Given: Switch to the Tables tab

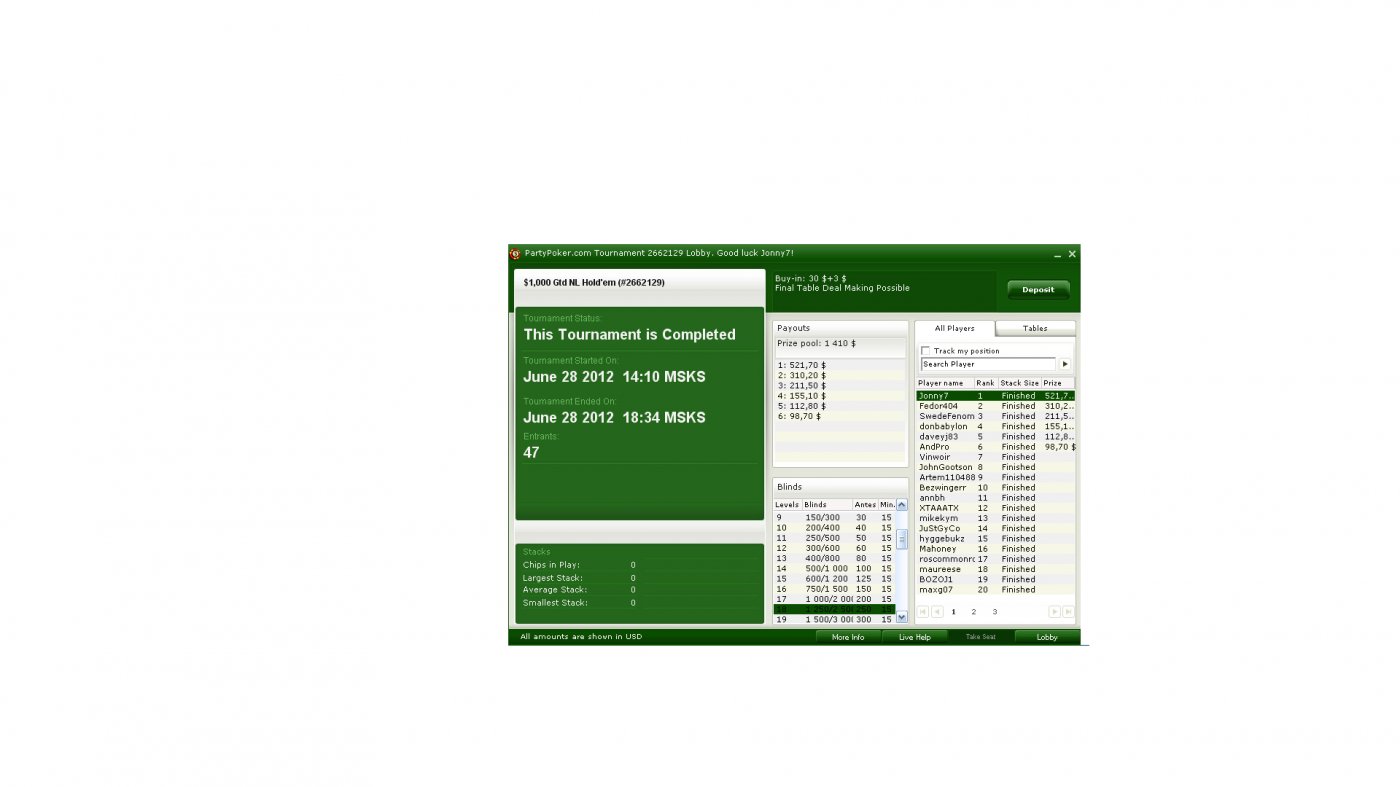Looking at the screenshot, I should click(x=1035, y=328).
